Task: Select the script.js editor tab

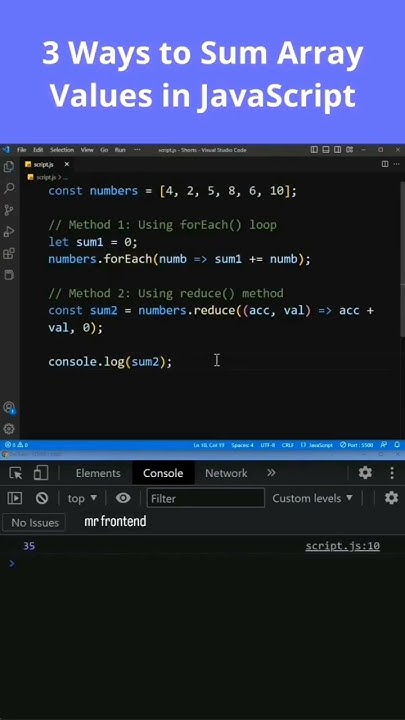Action: (47, 164)
